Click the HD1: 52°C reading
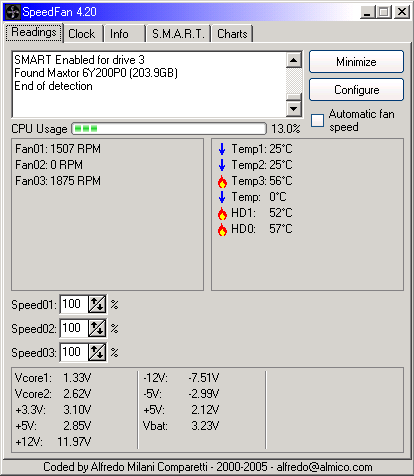Image resolution: width=414 pixels, height=476 pixels. coord(262,213)
